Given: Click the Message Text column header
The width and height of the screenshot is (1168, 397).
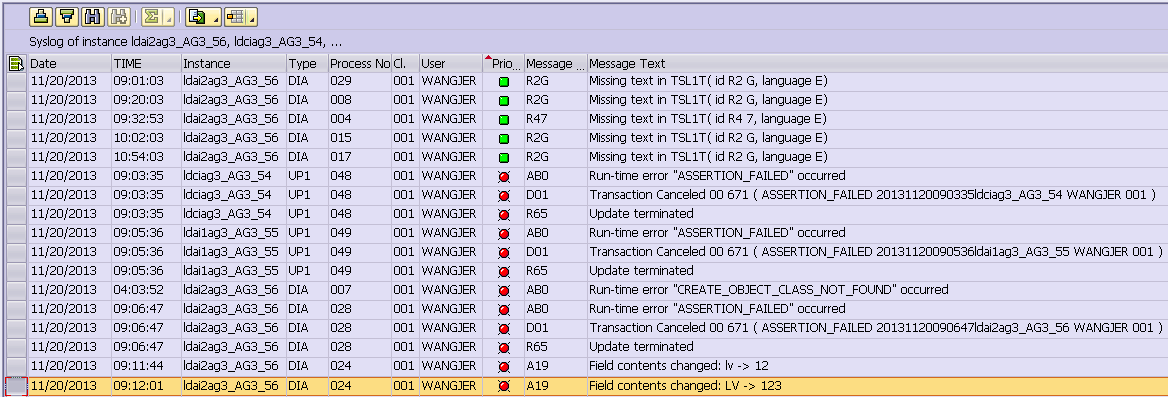Looking at the screenshot, I should coord(877,64).
